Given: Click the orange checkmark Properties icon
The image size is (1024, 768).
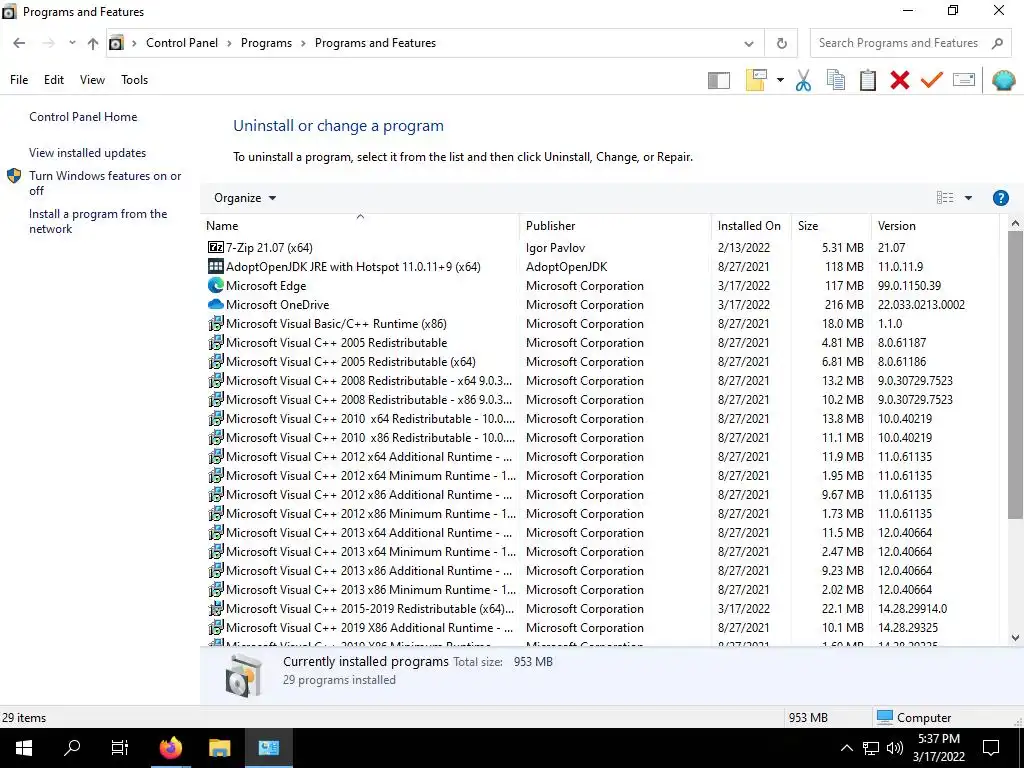Looking at the screenshot, I should 932,80.
